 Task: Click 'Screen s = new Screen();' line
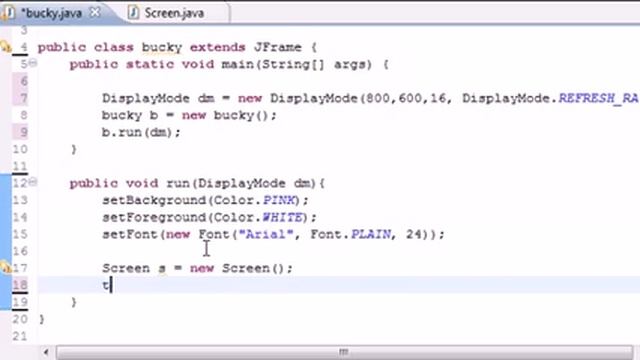pyautogui.click(x=198, y=268)
